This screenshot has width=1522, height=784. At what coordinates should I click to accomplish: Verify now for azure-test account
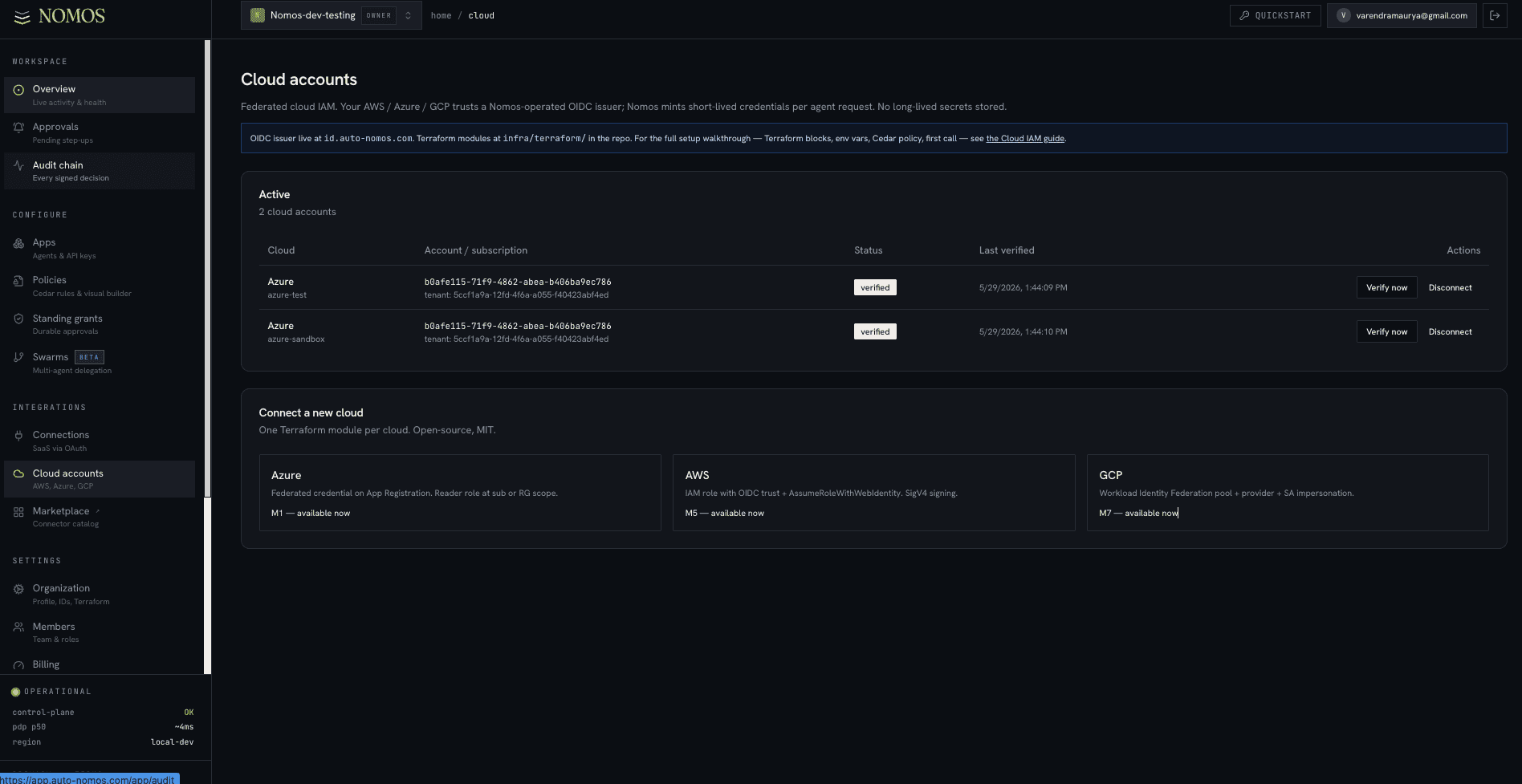(1386, 287)
